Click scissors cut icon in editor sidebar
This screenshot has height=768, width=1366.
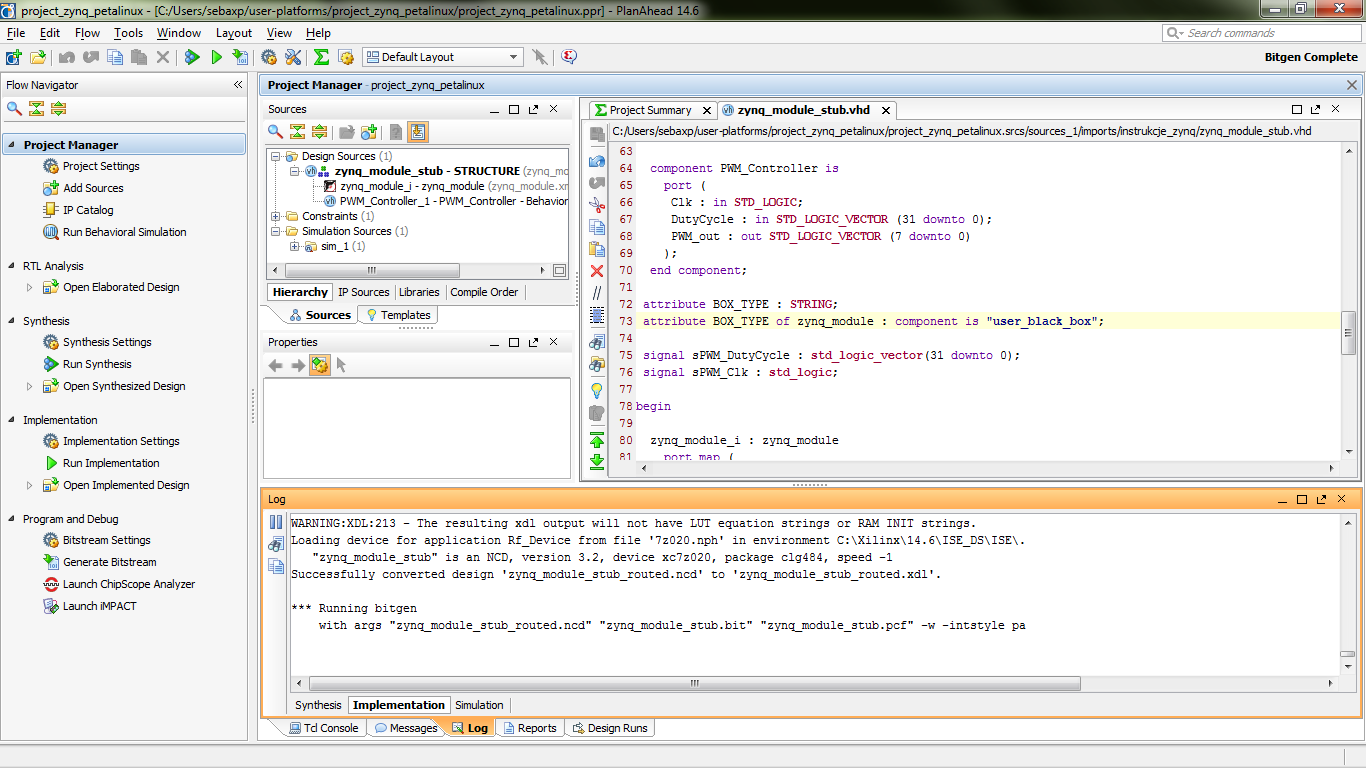pos(597,205)
